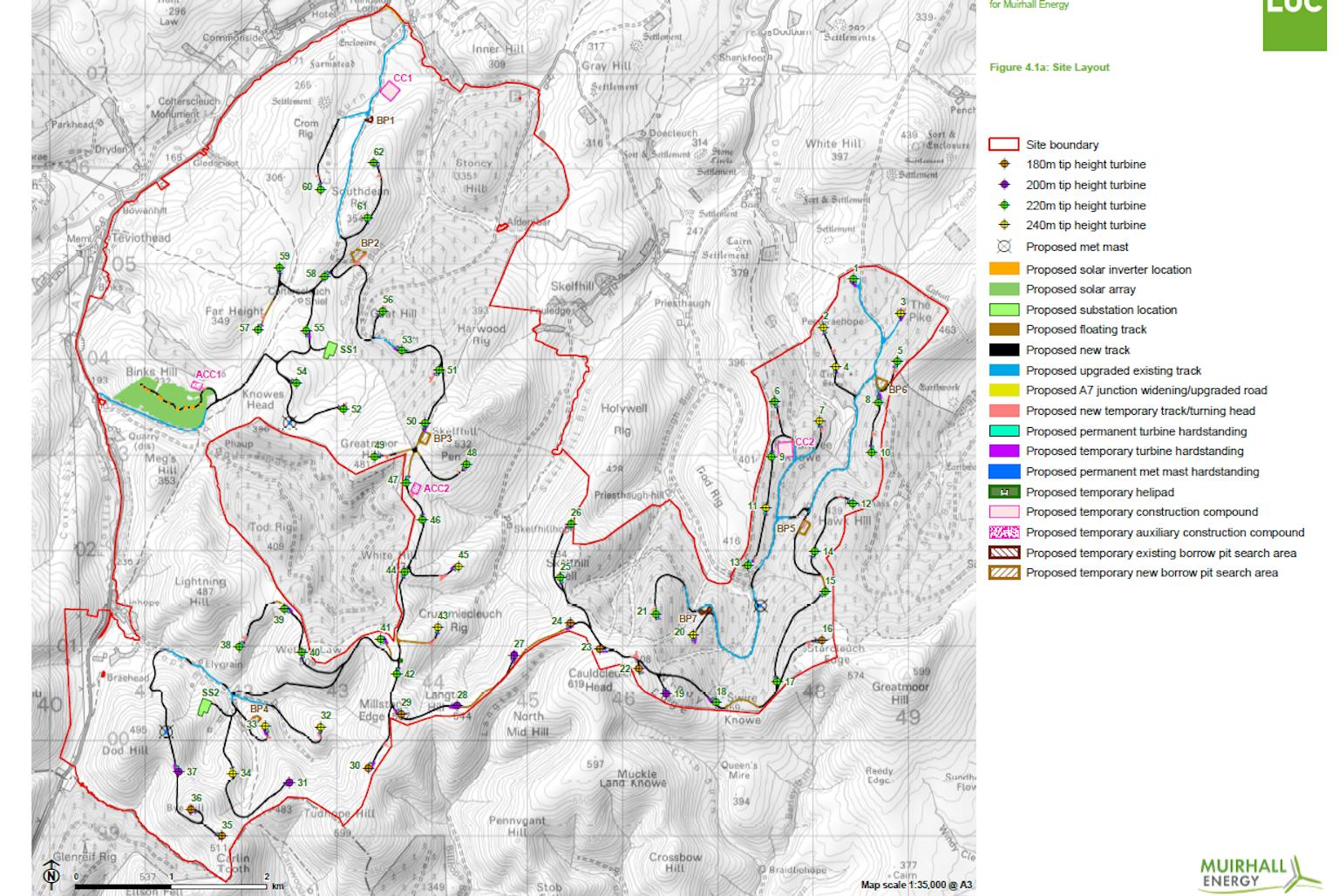
Task: Click the north arrow compass symbol
Action: click(x=51, y=875)
